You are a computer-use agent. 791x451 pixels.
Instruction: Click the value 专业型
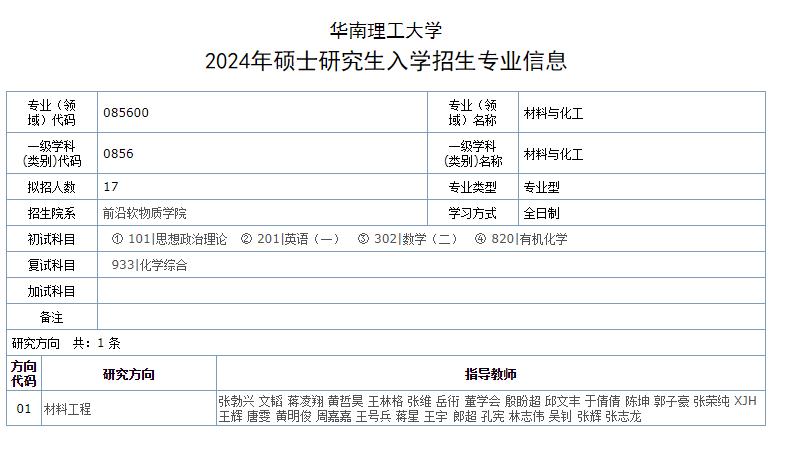pos(541,187)
